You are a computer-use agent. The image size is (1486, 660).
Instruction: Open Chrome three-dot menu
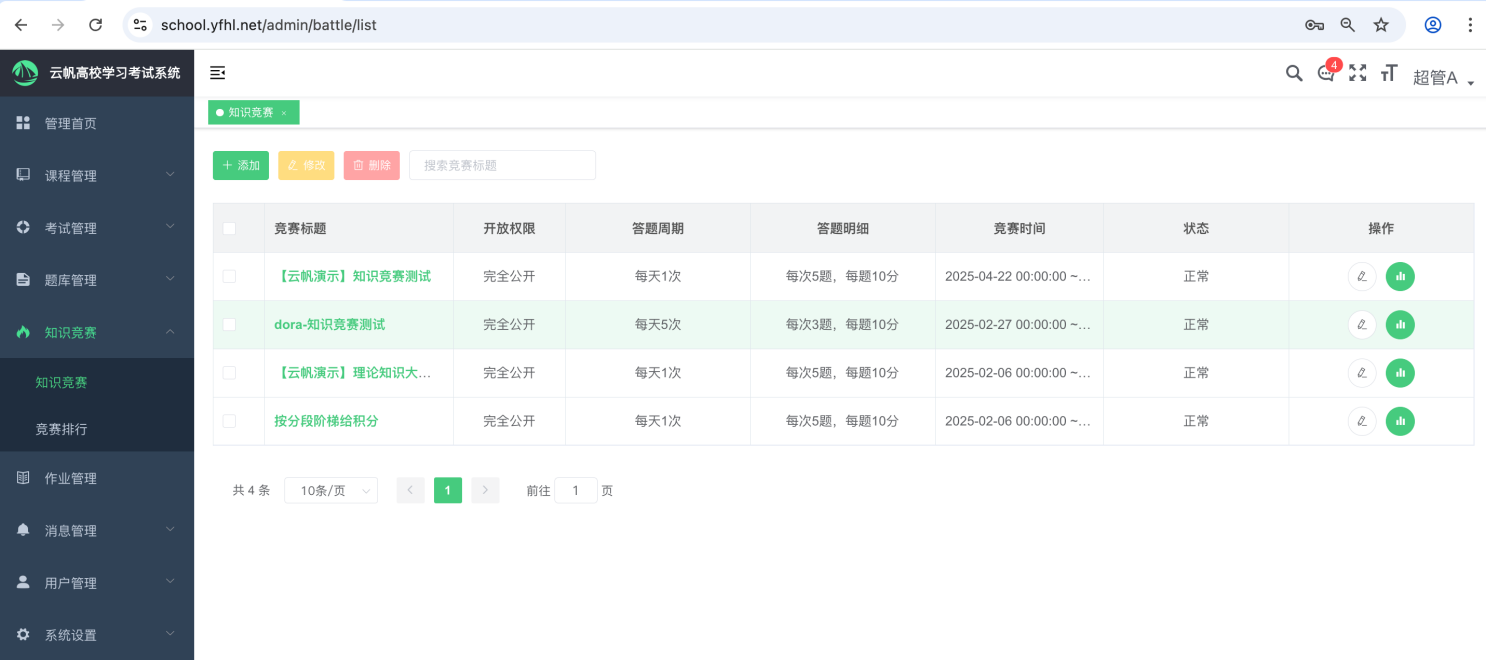coord(1469,25)
